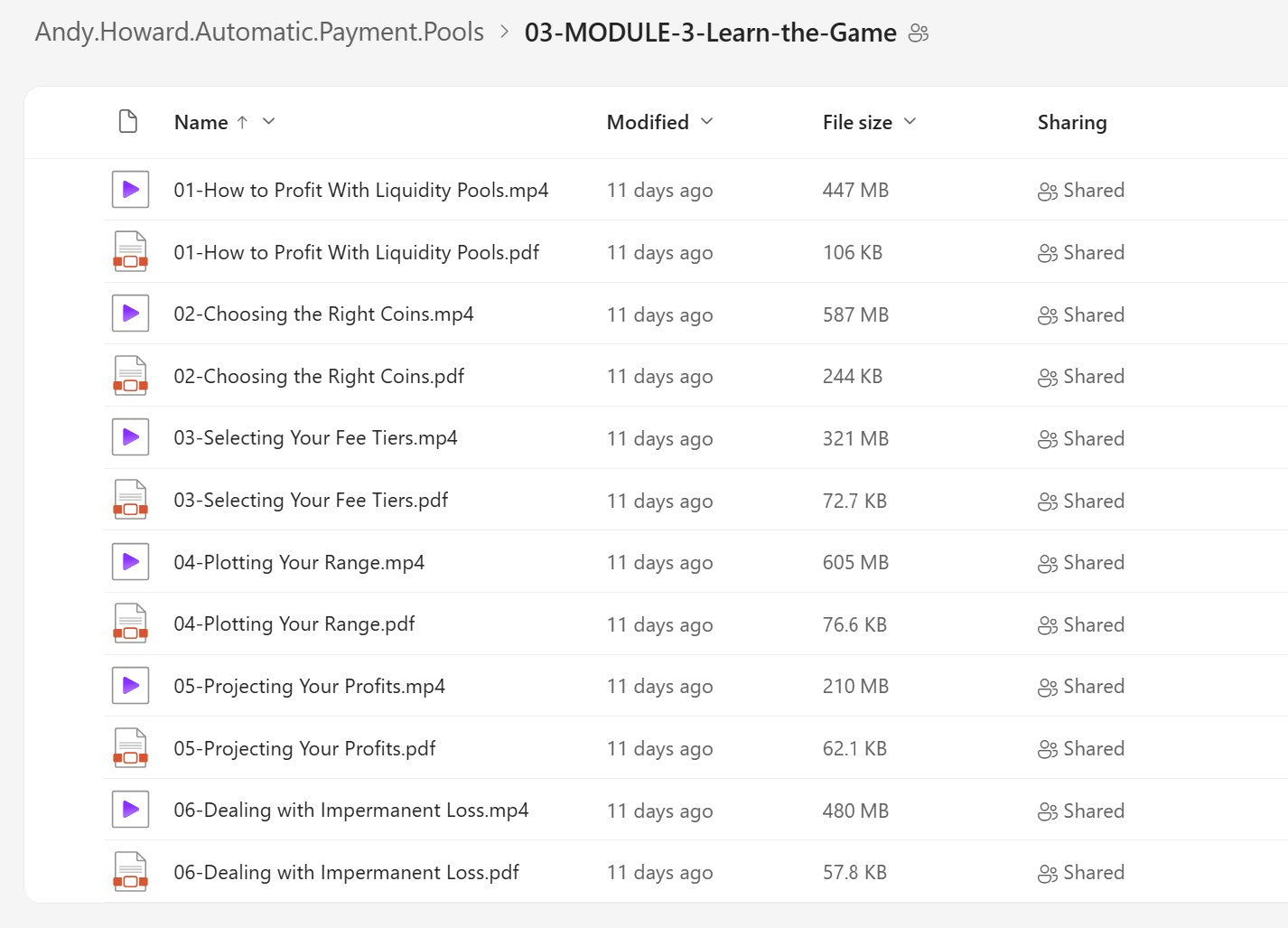Click the 62.1 KB file size value
Screen dimensions: 1288x928
tap(854, 749)
